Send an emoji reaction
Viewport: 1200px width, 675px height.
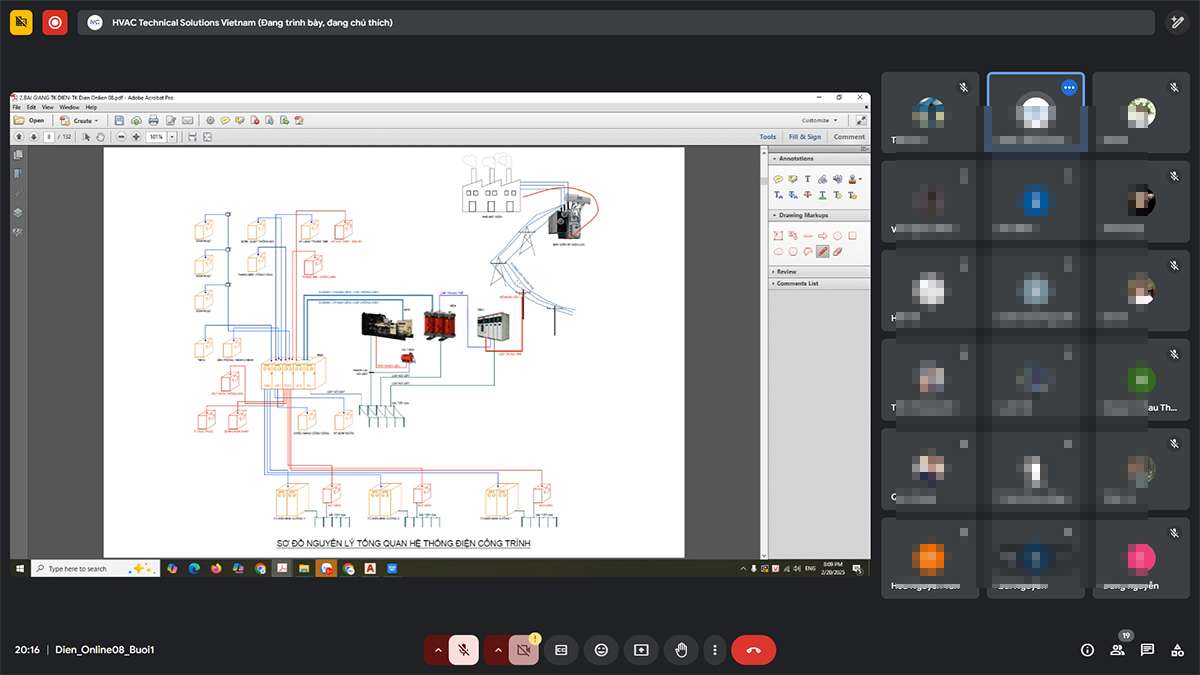coord(601,650)
